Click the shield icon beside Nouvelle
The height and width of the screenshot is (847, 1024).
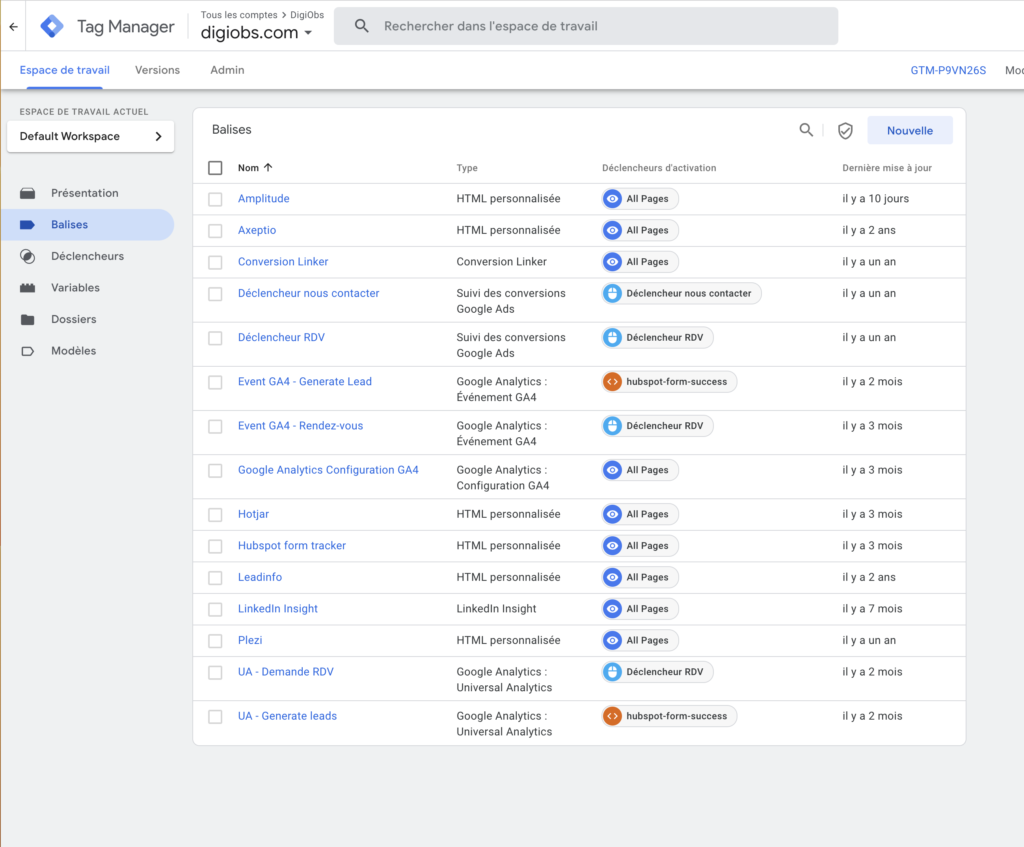click(845, 130)
